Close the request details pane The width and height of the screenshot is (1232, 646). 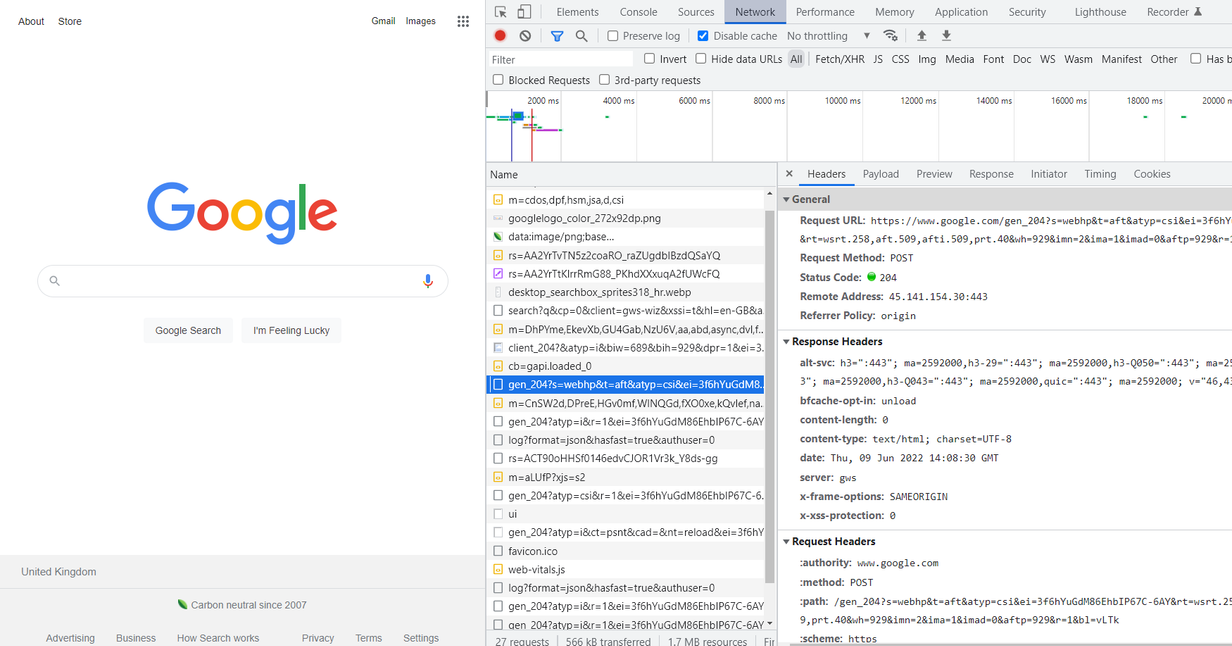[789, 174]
